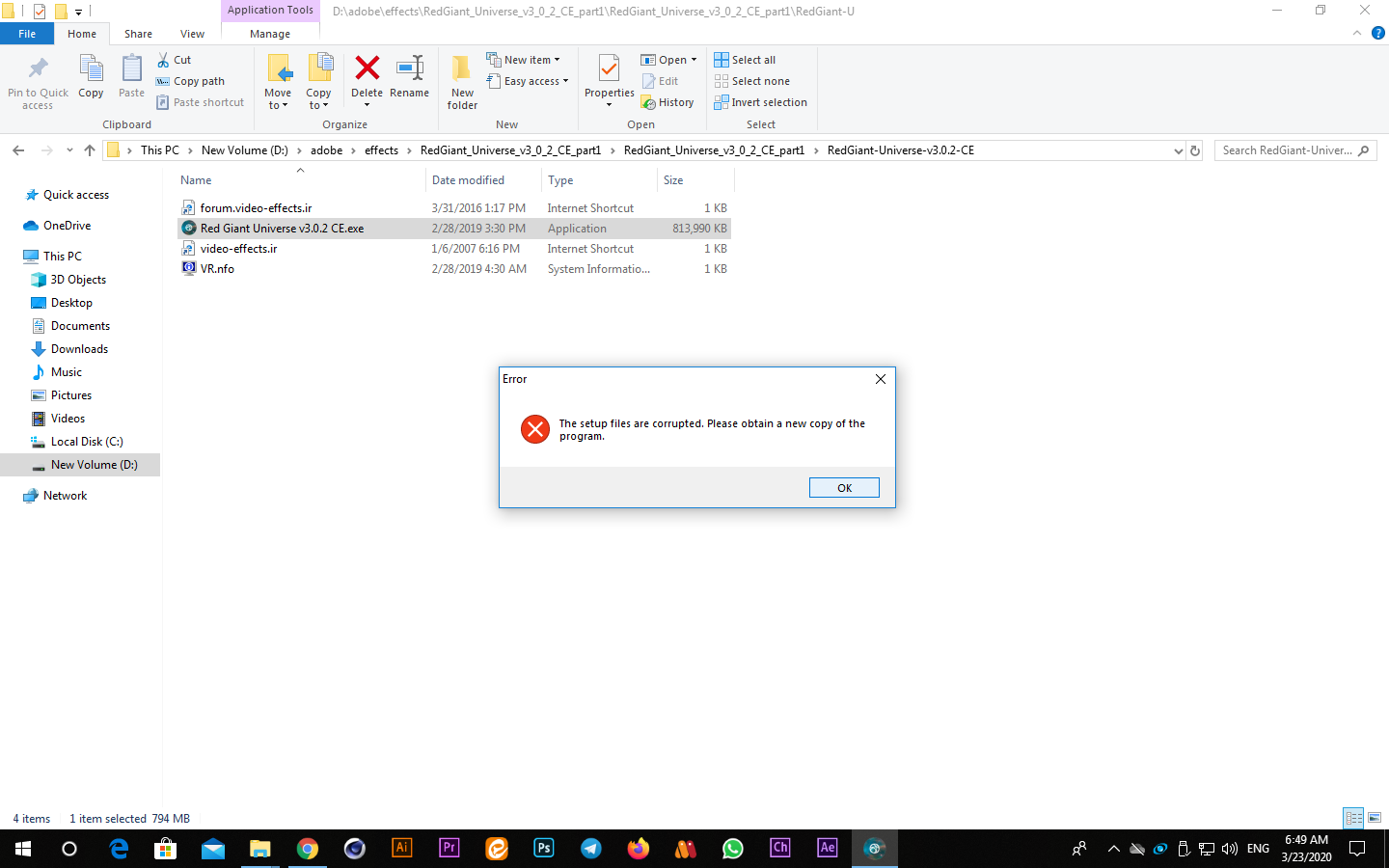This screenshot has height=868, width=1389.
Task: Open the File tab
Action: (x=27, y=34)
